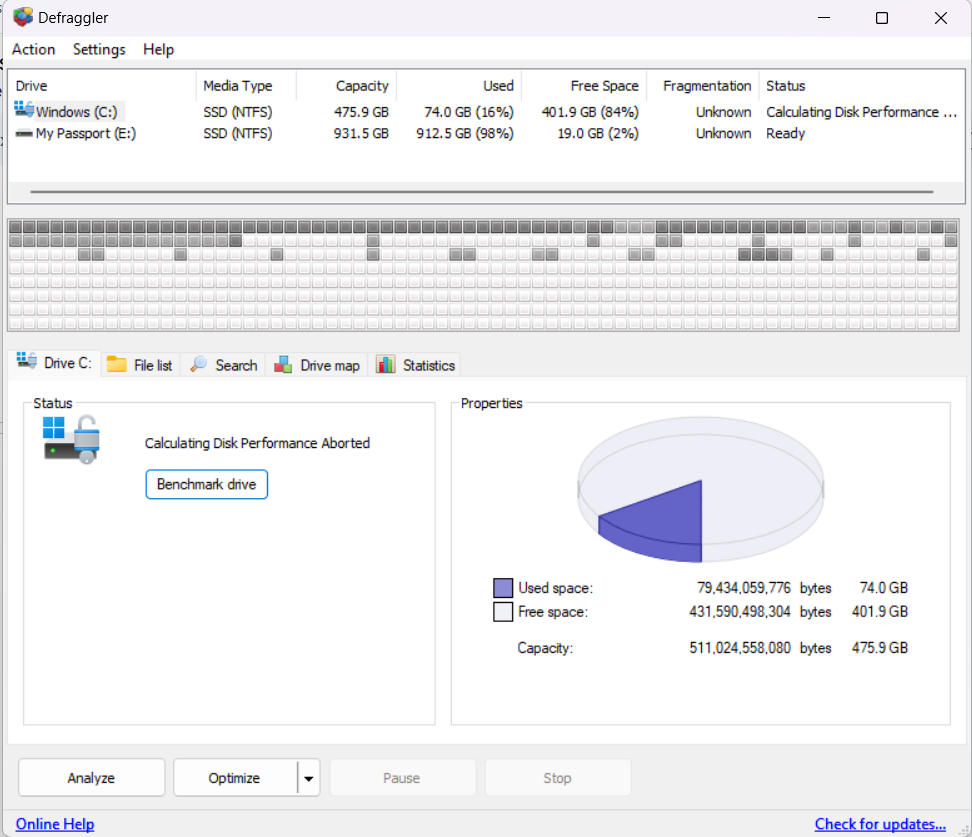972x837 pixels.
Task: Click the Windows (C:) drive icon
Action: tap(24, 111)
